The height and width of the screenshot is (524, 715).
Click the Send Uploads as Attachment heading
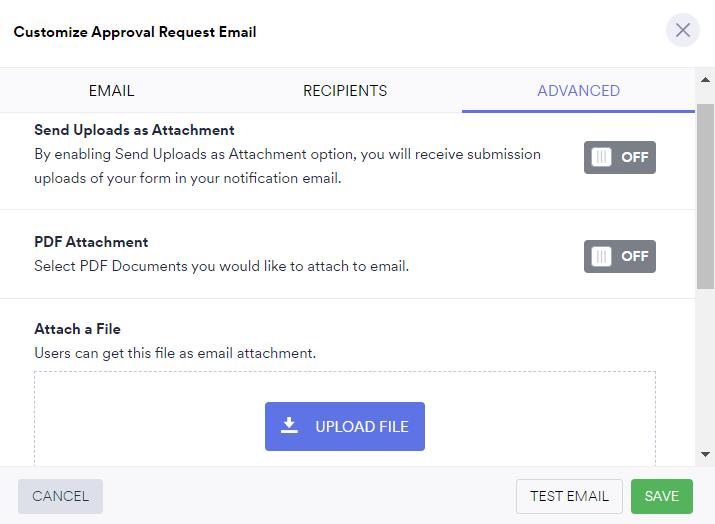[x=134, y=130]
